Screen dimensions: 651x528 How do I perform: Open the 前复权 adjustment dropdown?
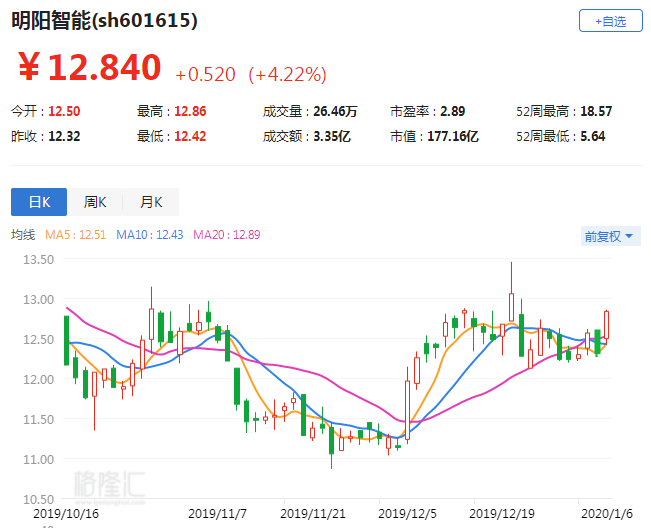click(610, 236)
